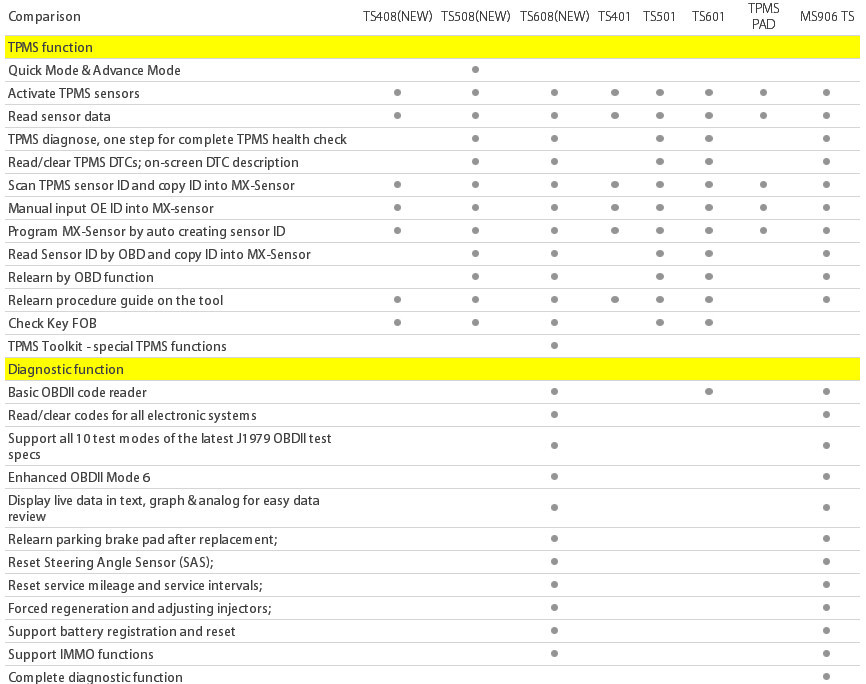
Task: Click Relearn procedure guide dot under TS401
Action: click(615, 299)
